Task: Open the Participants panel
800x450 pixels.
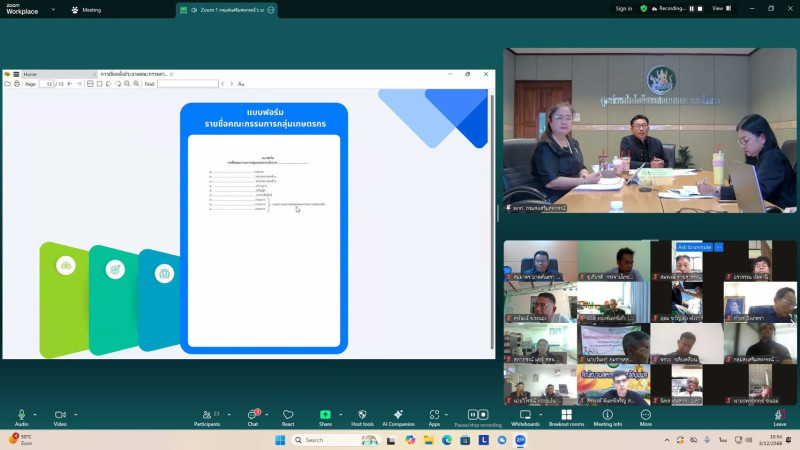Action: click(206, 415)
